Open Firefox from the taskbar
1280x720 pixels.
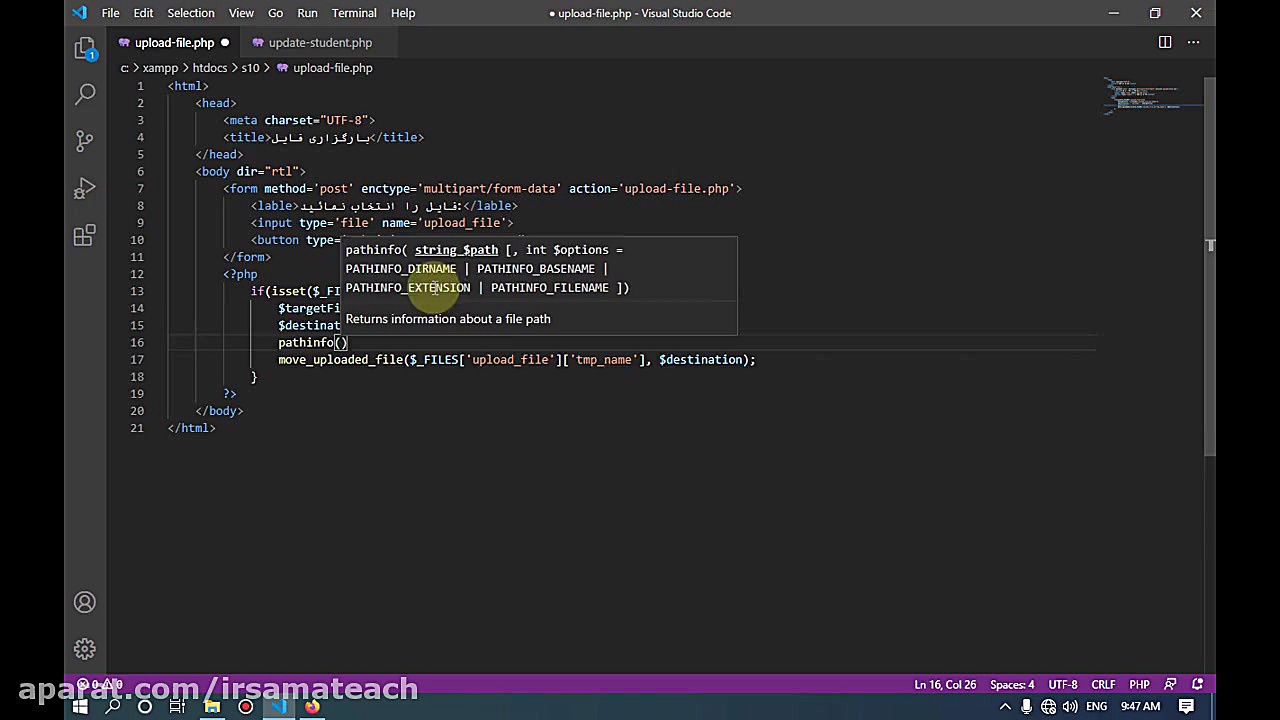tap(312, 707)
